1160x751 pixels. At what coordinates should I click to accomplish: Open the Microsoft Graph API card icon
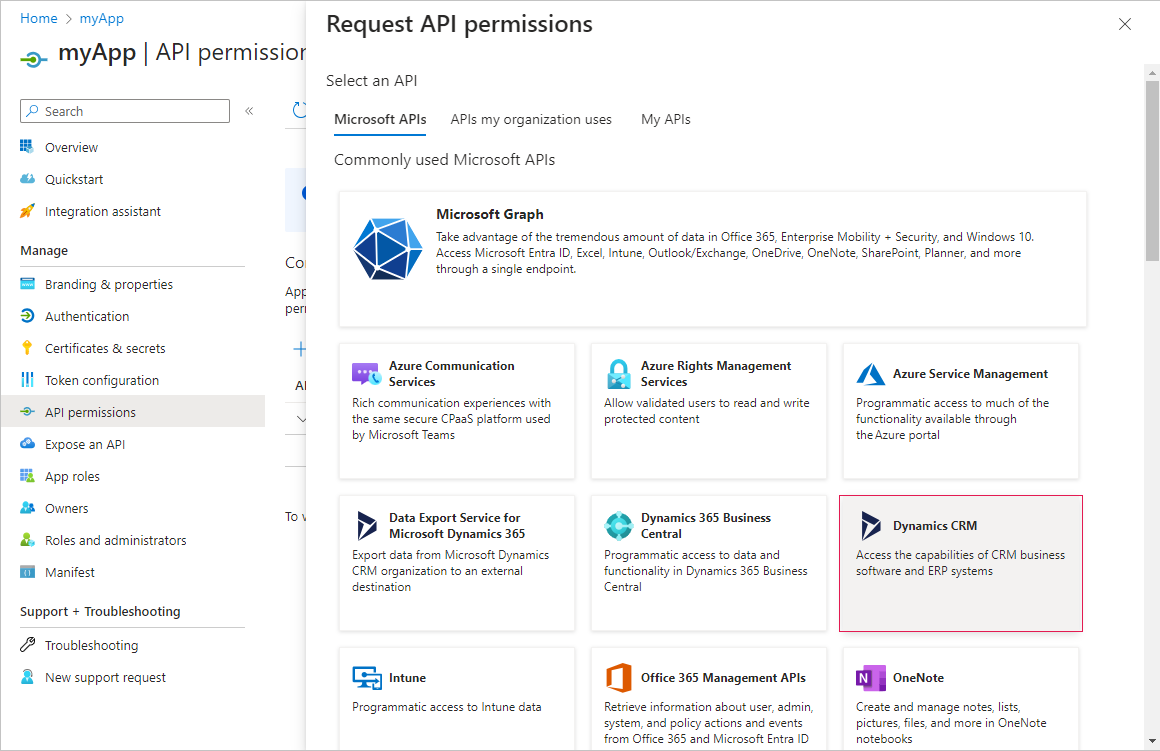pyautogui.click(x=388, y=249)
